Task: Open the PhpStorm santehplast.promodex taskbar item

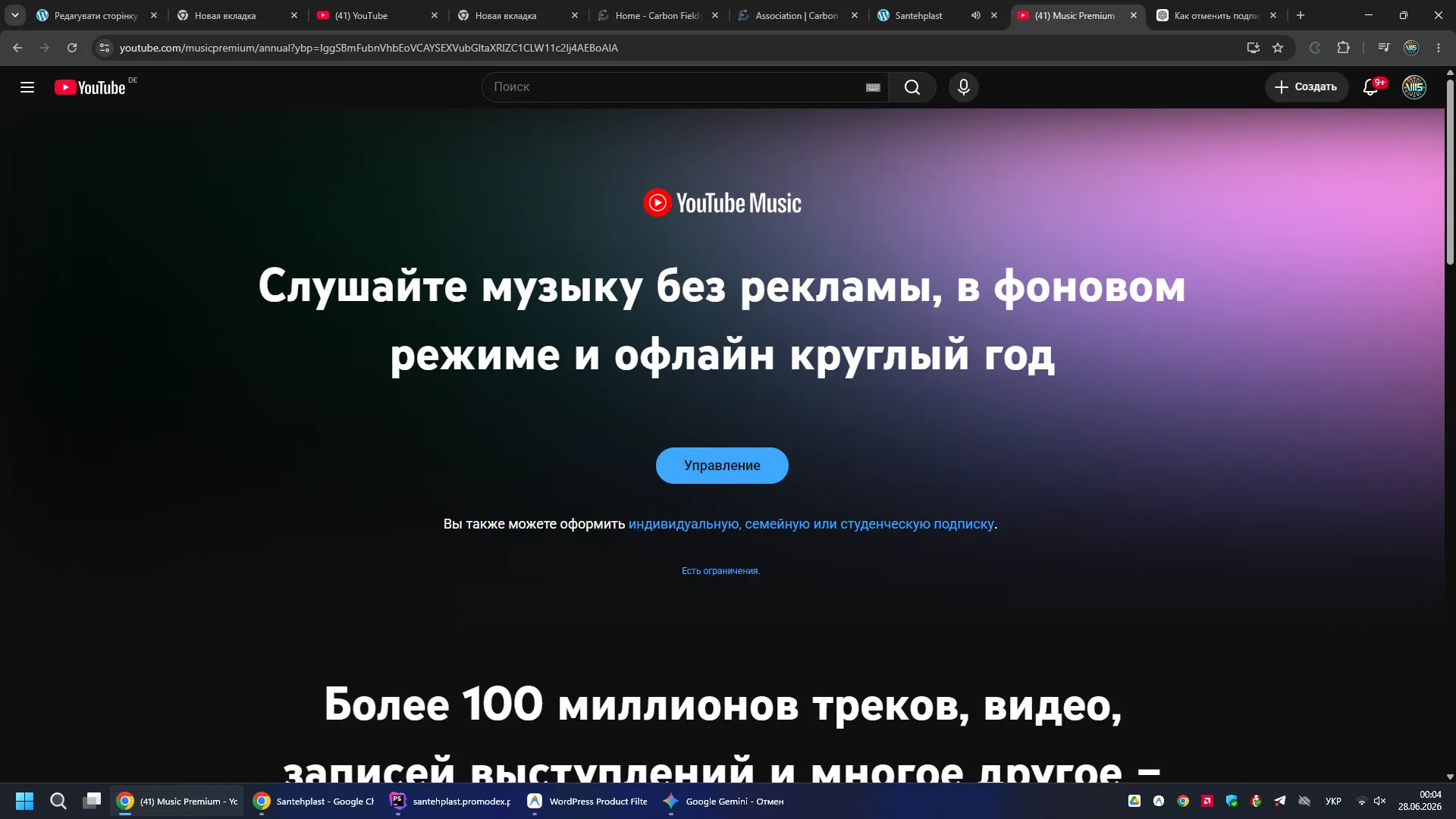Action: point(450,801)
